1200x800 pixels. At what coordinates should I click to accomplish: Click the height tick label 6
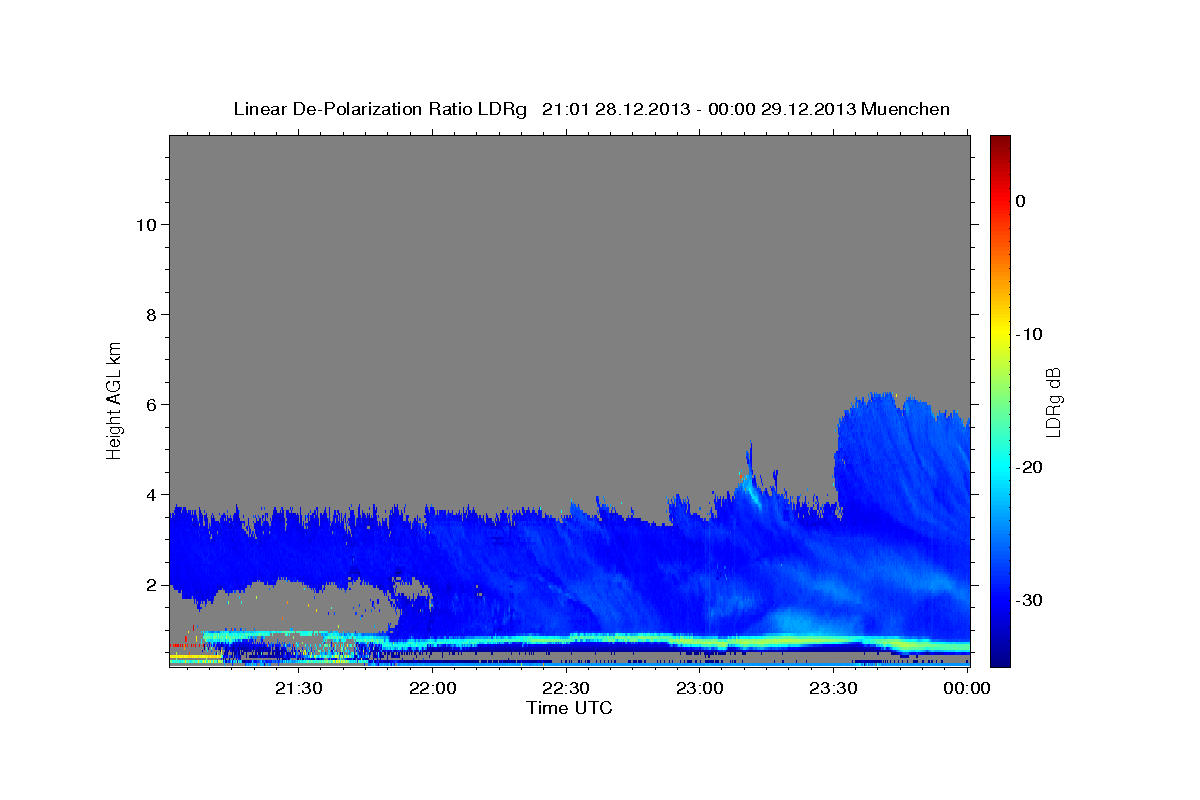coord(150,404)
